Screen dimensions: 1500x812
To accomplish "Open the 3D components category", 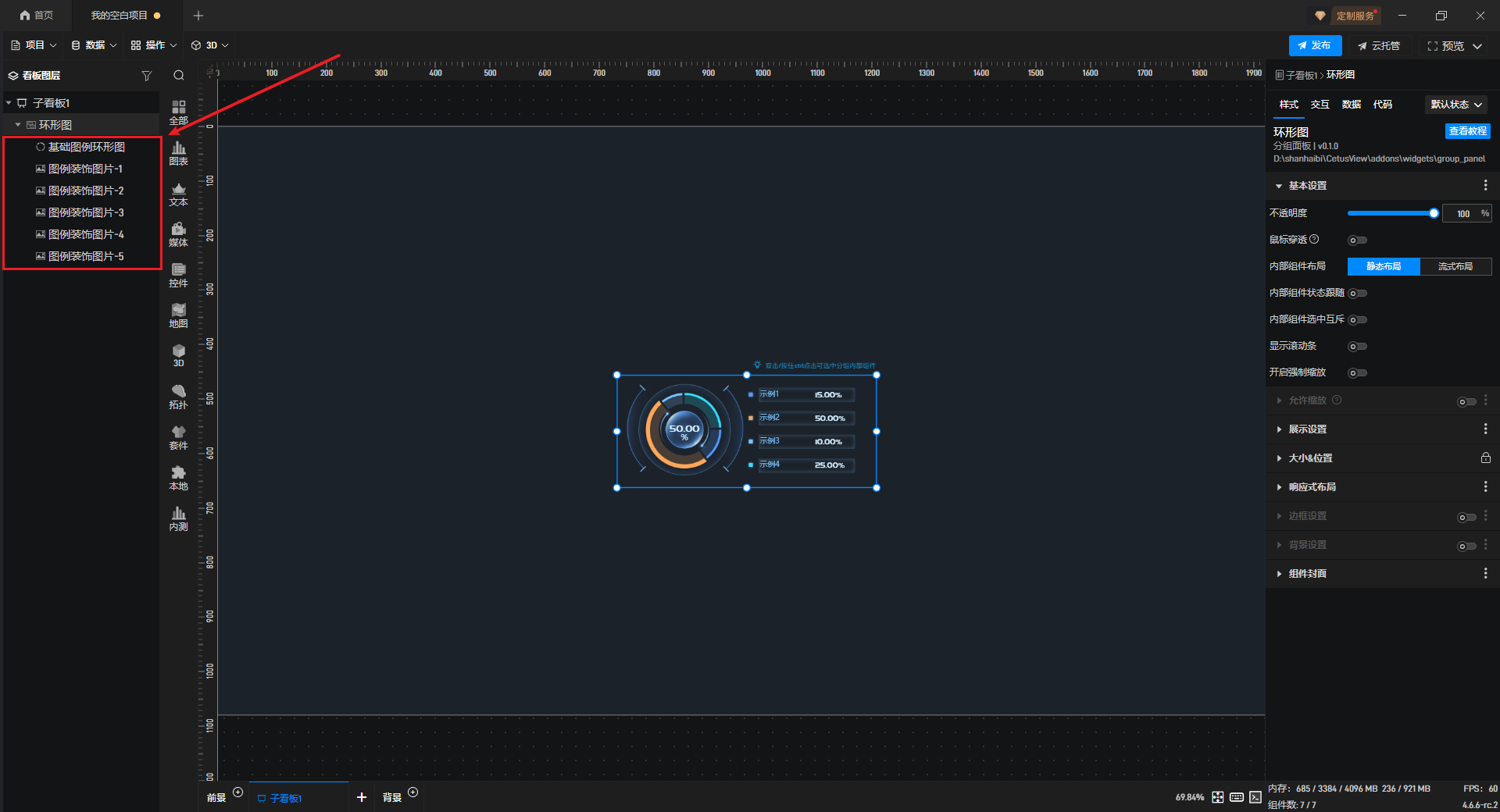I will pyautogui.click(x=179, y=355).
